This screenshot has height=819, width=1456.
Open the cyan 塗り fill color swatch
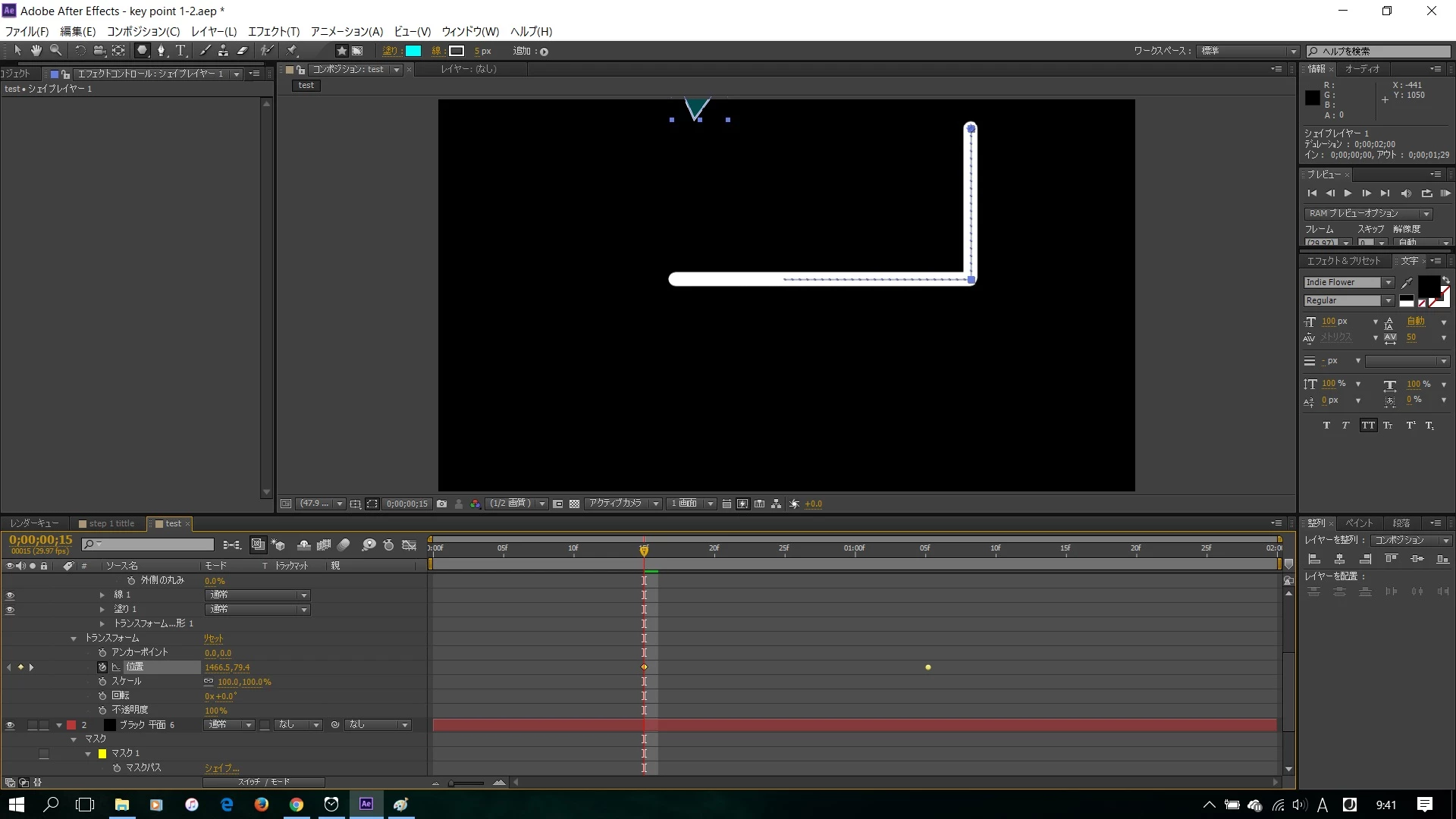tap(413, 51)
